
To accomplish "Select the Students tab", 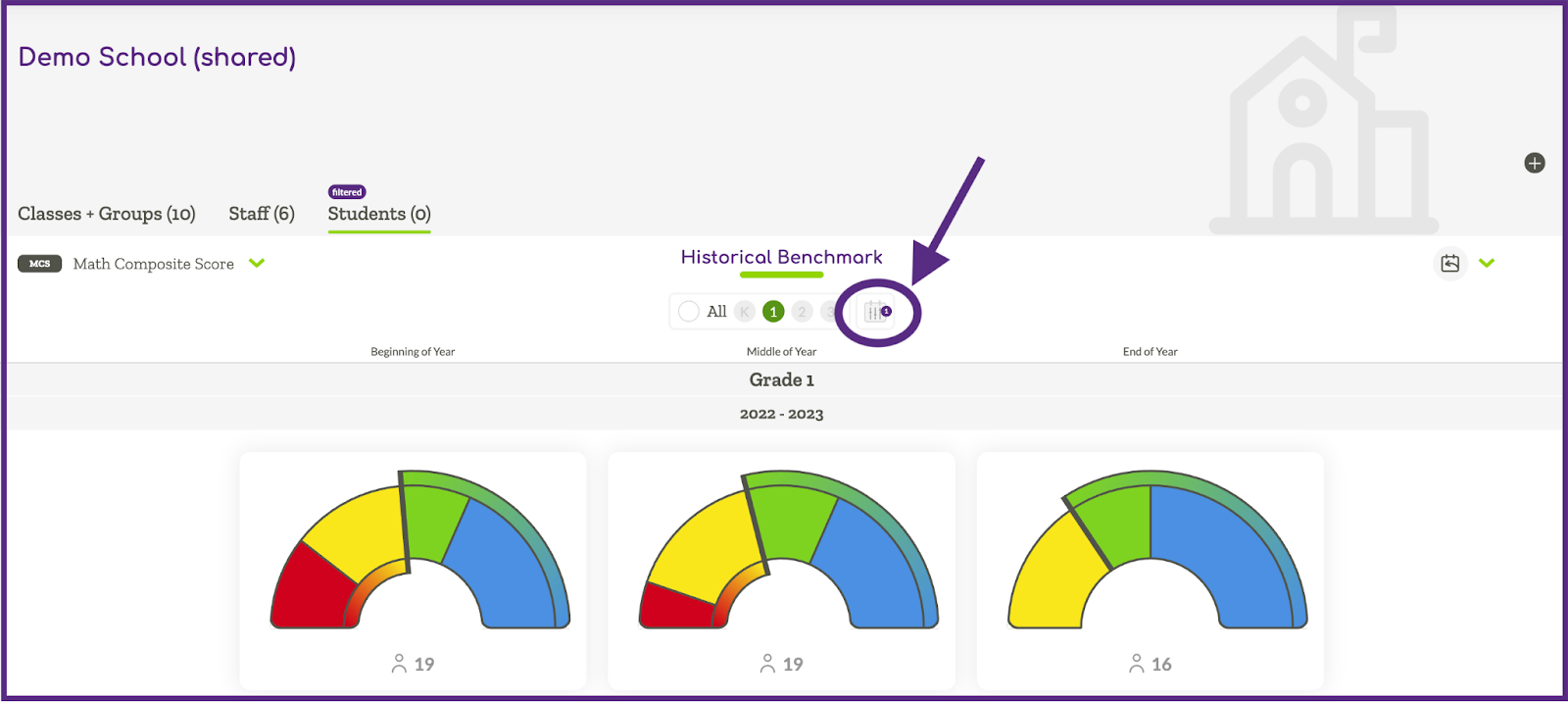I will [379, 214].
